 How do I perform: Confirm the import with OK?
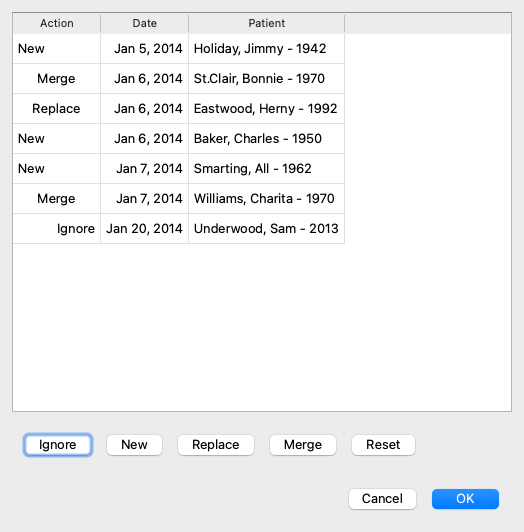pyautogui.click(x=465, y=499)
